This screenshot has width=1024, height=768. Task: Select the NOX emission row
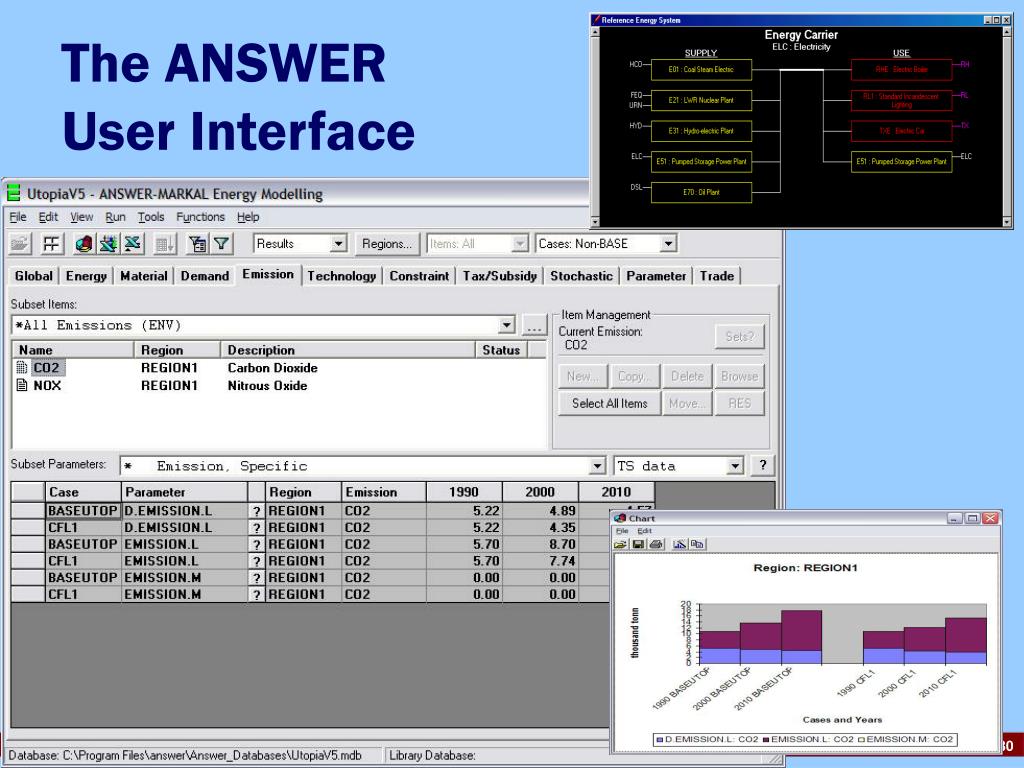coord(279,385)
